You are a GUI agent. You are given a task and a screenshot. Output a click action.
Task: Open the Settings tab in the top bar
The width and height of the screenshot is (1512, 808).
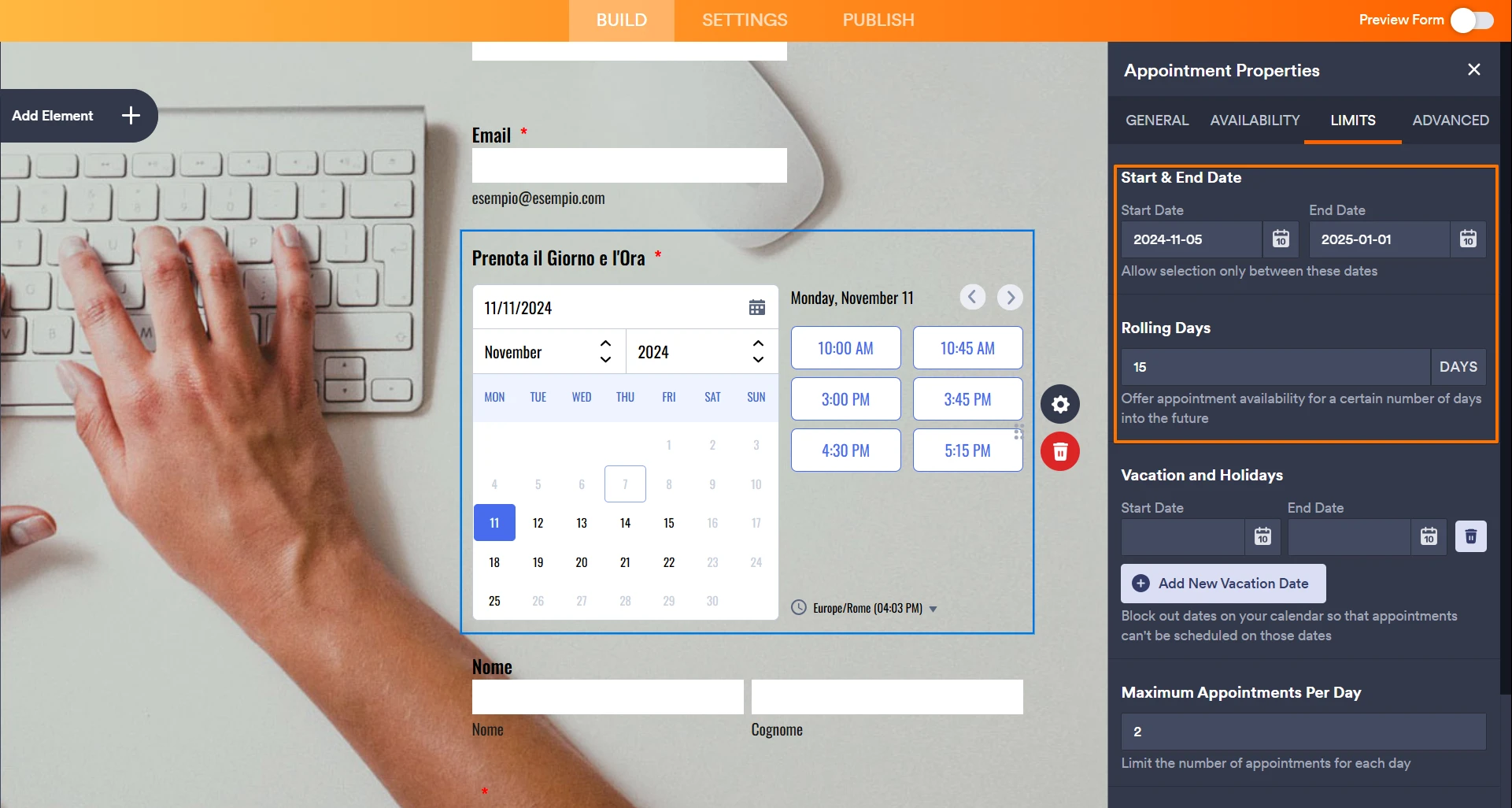[x=744, y=20]
